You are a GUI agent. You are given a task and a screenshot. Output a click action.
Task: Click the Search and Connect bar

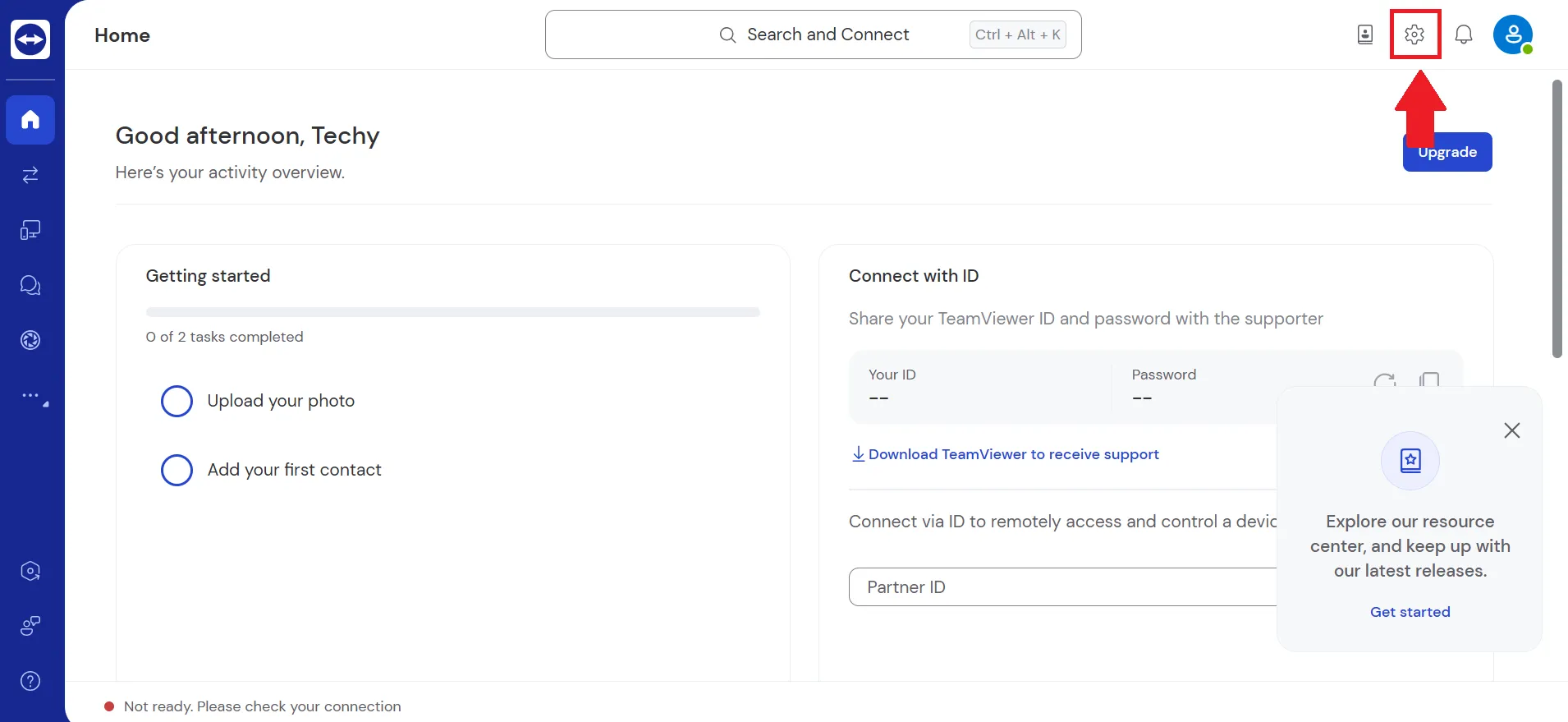[x=813, y=34]
